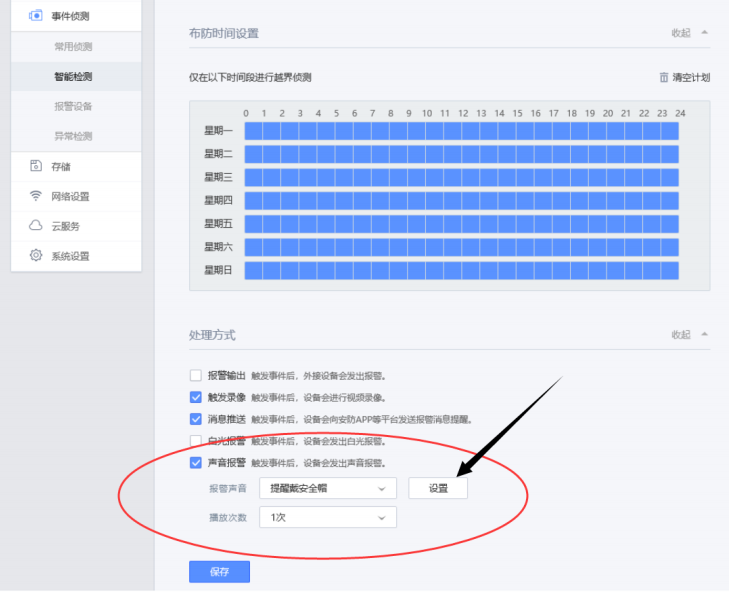Click the 星期四 row label
Image resolution: width=732 pixels, height=595 pixels.
(x=219, y=201)
